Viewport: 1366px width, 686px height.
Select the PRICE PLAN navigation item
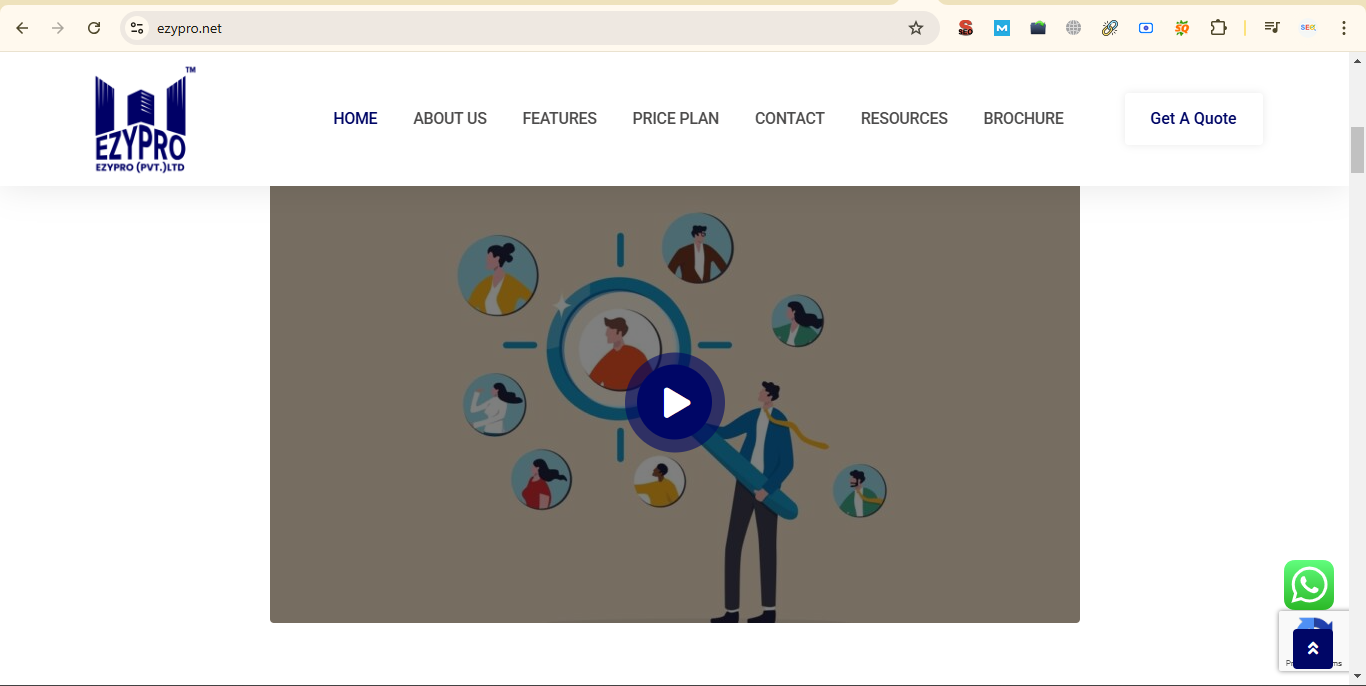point(676,118)
